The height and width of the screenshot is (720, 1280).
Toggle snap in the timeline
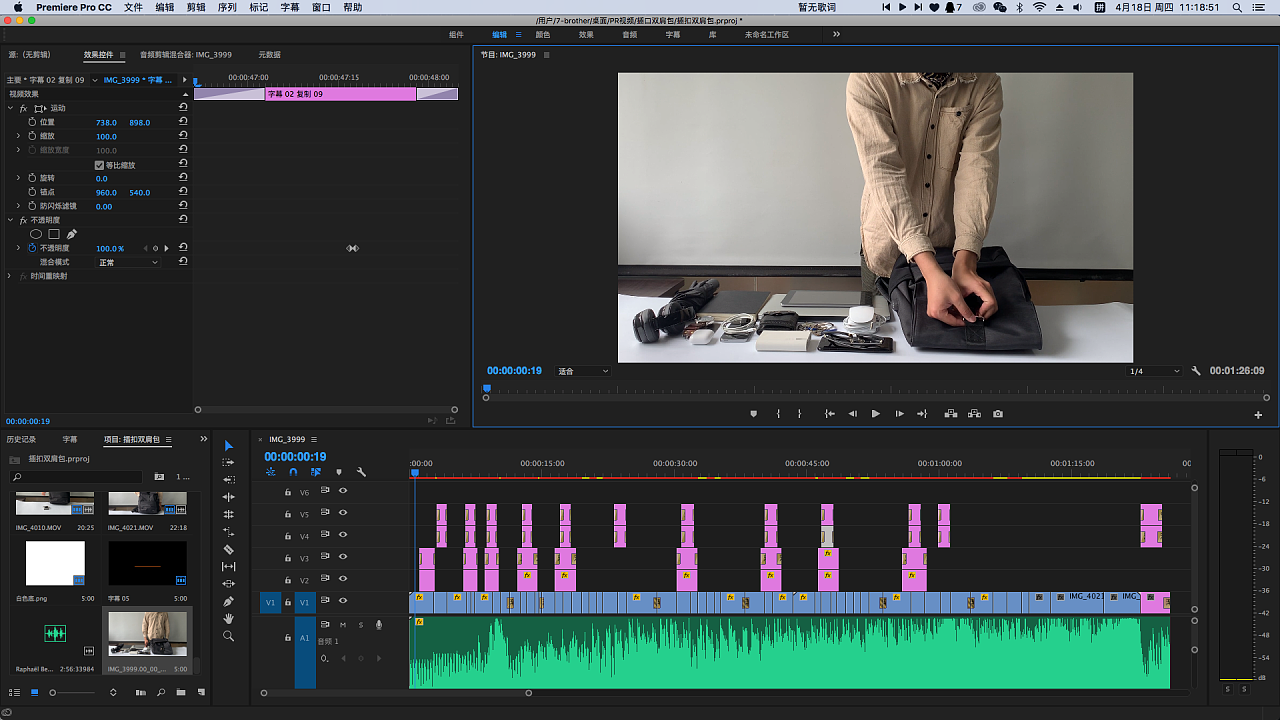(x=293, y=472)
